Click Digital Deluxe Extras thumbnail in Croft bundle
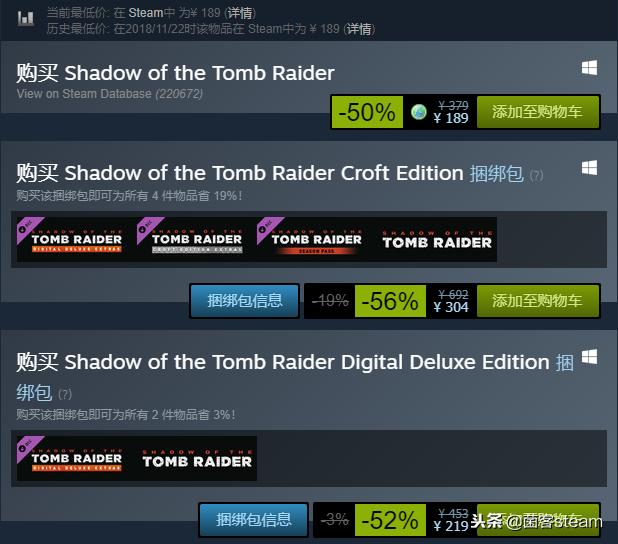The image size is (618, 544). click(x=76, y=239)
